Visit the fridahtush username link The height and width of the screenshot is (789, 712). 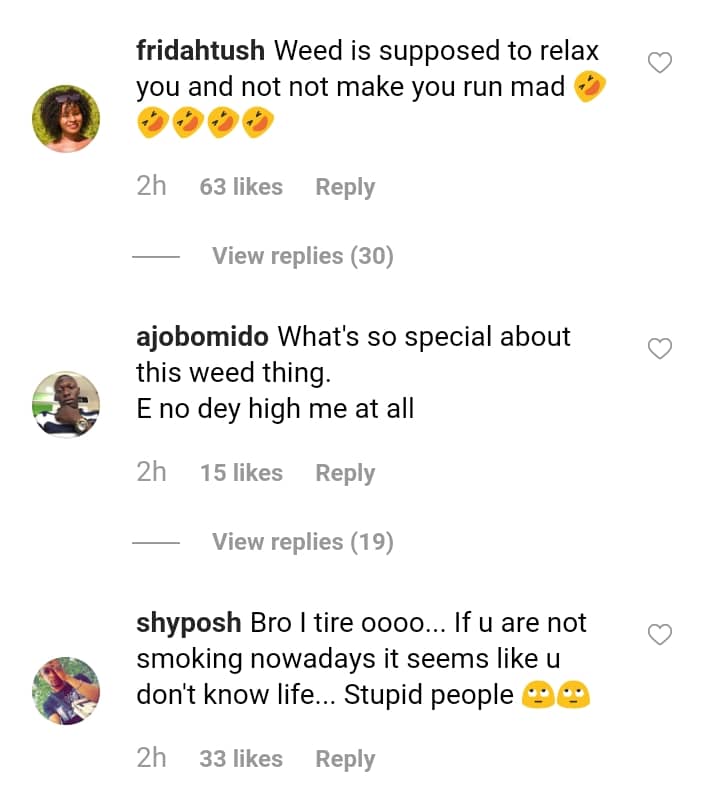coord(200,51)
